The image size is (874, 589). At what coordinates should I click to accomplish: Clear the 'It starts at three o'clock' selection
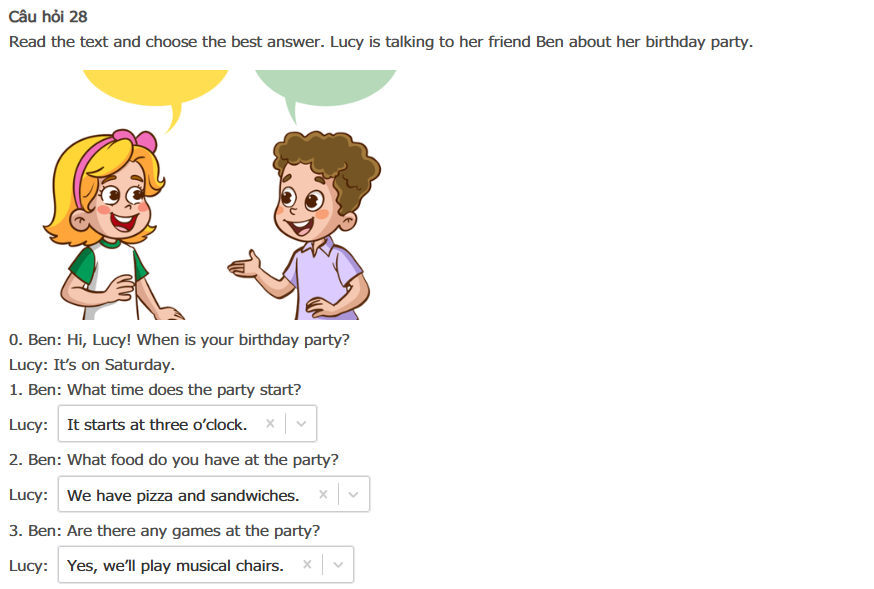click(270, 424)
